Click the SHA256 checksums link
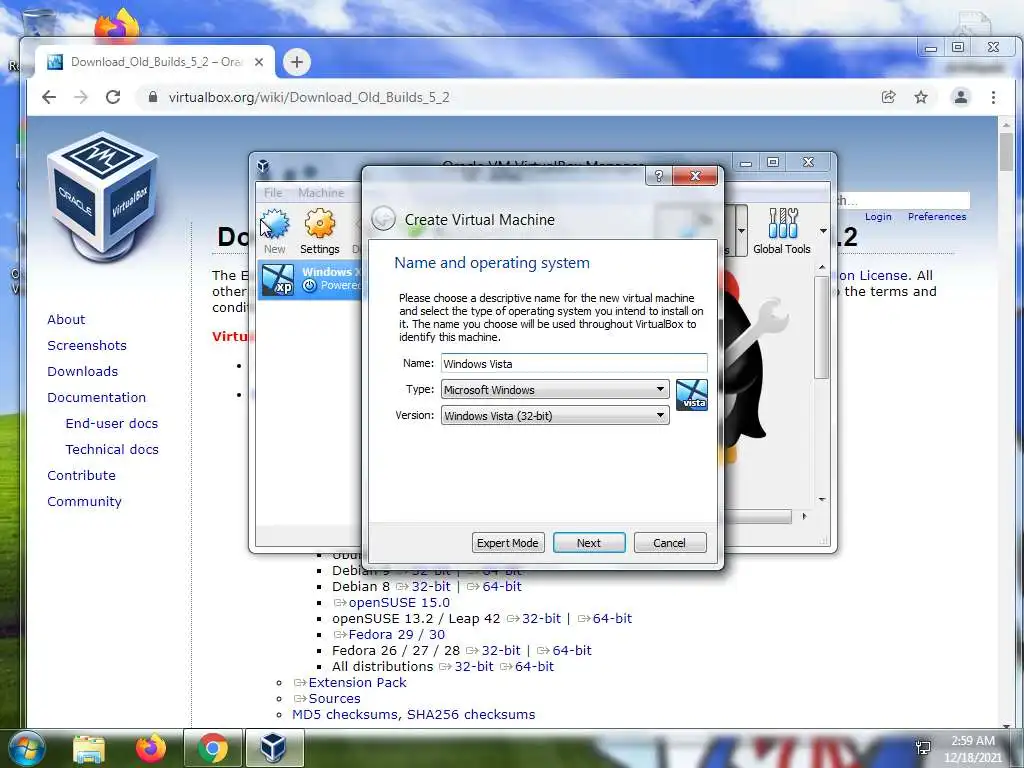 [471, 714]
